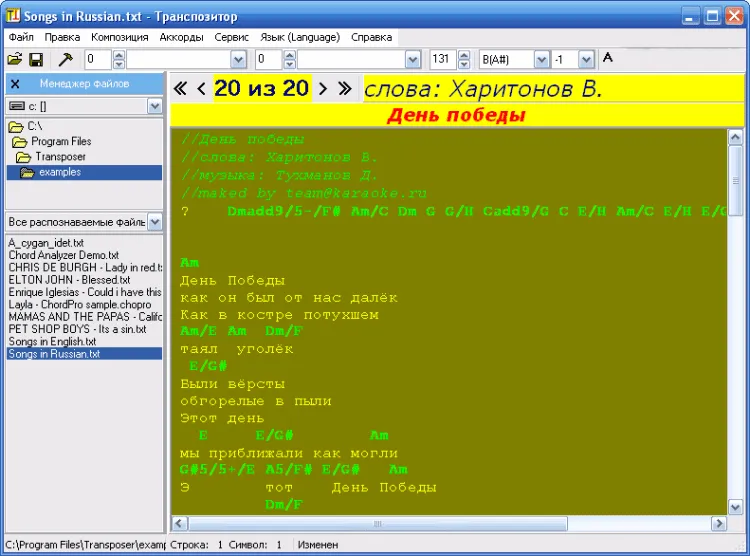Jump to last song with » arrow

pos(345,89)
